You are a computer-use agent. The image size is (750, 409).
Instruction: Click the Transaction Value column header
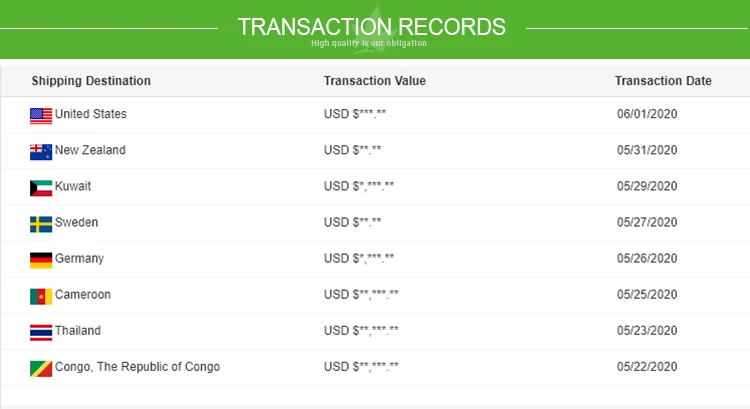point(375,81)
